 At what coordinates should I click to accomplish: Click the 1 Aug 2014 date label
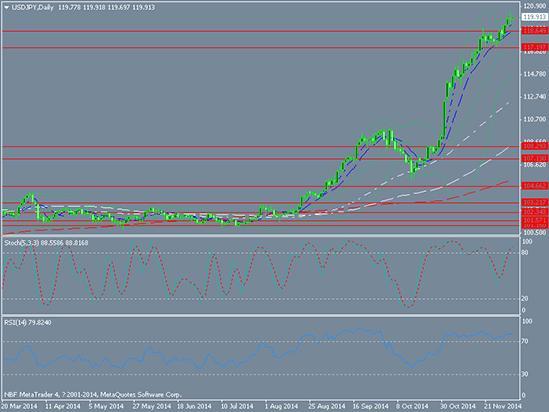[x=281, y=406]
